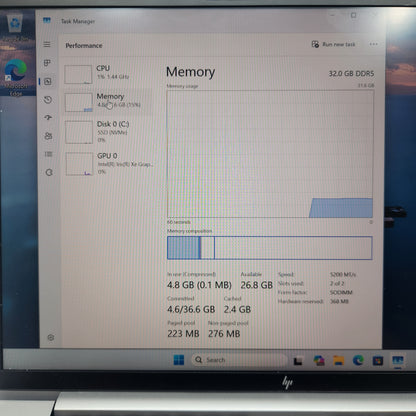Open File Explorer from the taskbar
The height and width of the screenshot is (416, 416).
point(339,360)
